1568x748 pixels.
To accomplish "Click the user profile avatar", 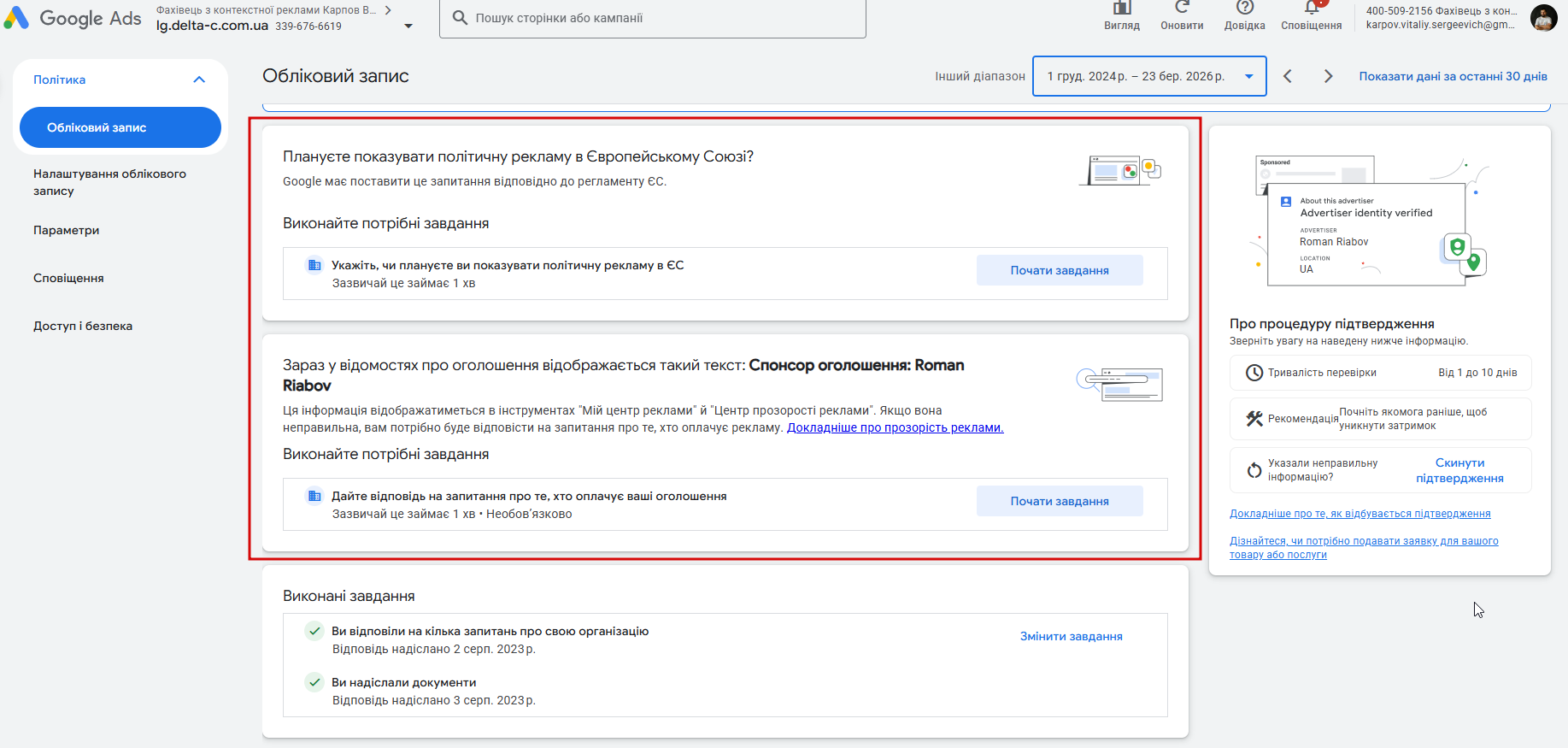I will 1543,17.
